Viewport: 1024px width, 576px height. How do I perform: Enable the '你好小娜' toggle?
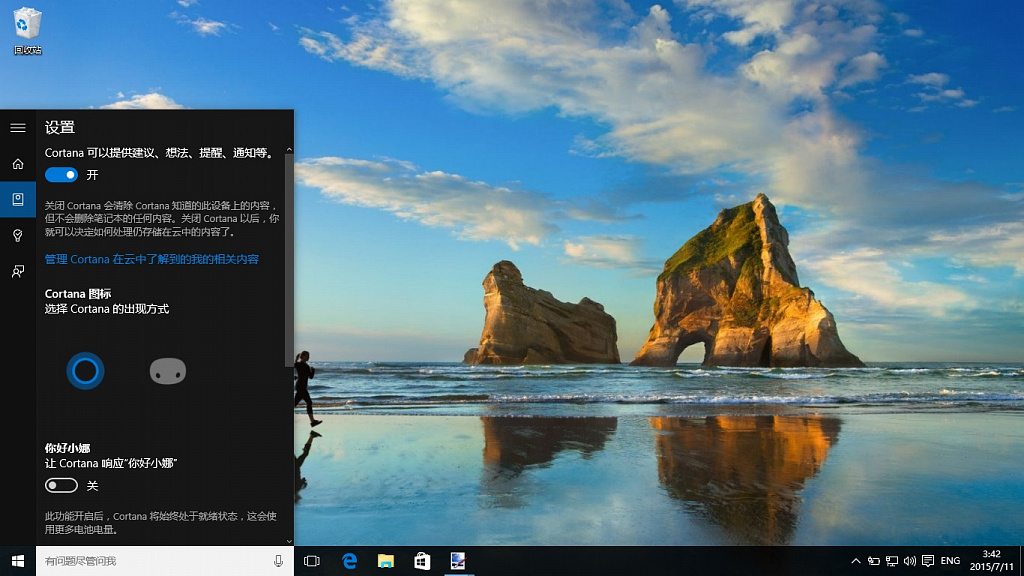pyautogui.click(x=61, y=485)
